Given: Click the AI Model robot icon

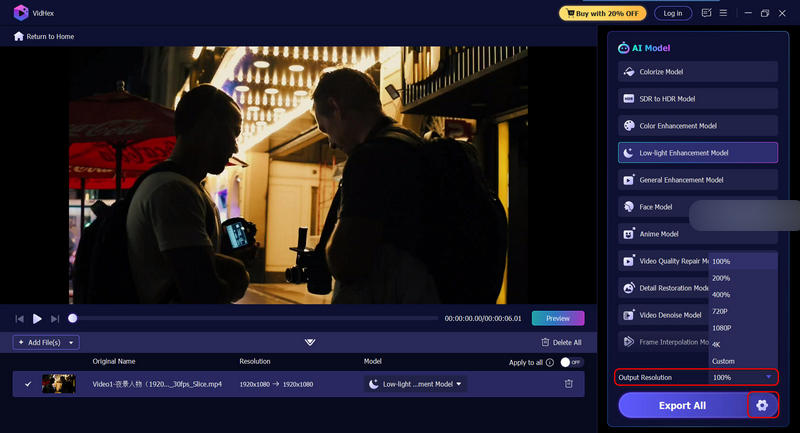Looking at the screenshot, I should [x=623, y=48].
